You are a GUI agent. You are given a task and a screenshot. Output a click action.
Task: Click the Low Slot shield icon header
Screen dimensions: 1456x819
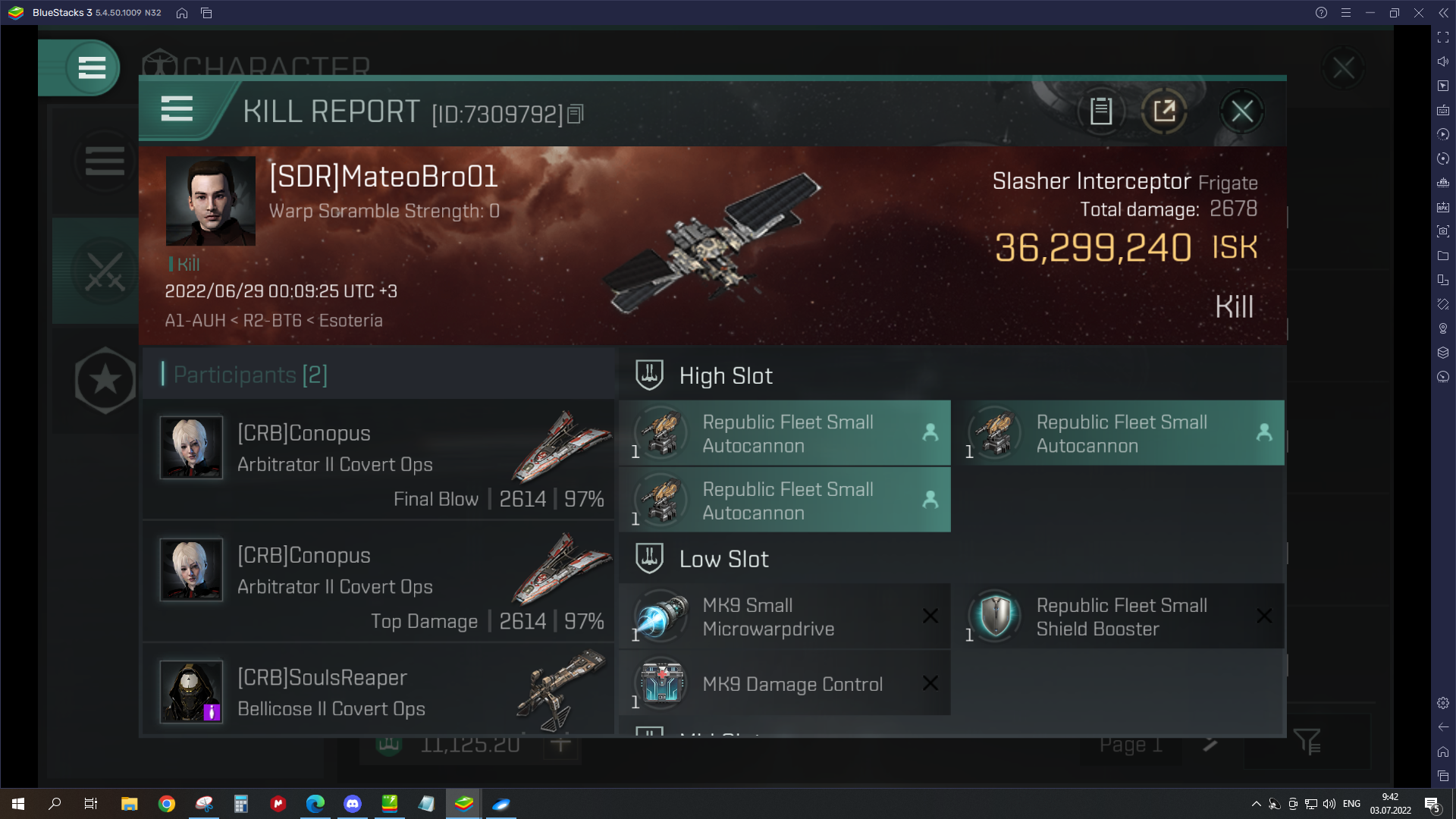pos(650,558)
